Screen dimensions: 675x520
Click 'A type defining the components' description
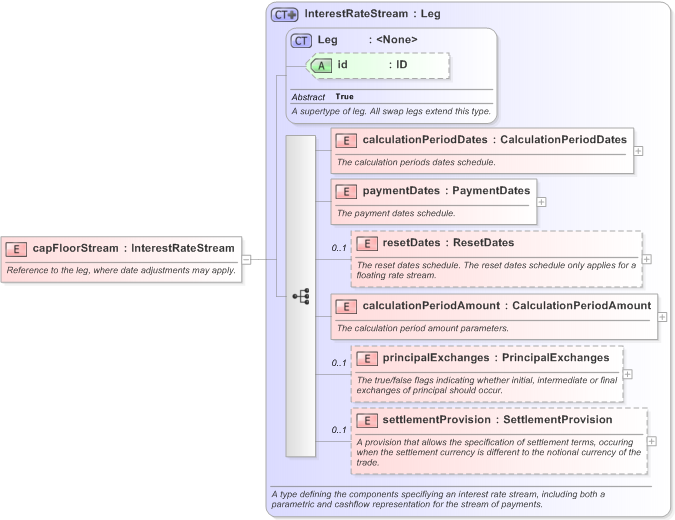(x=438, y=499)
